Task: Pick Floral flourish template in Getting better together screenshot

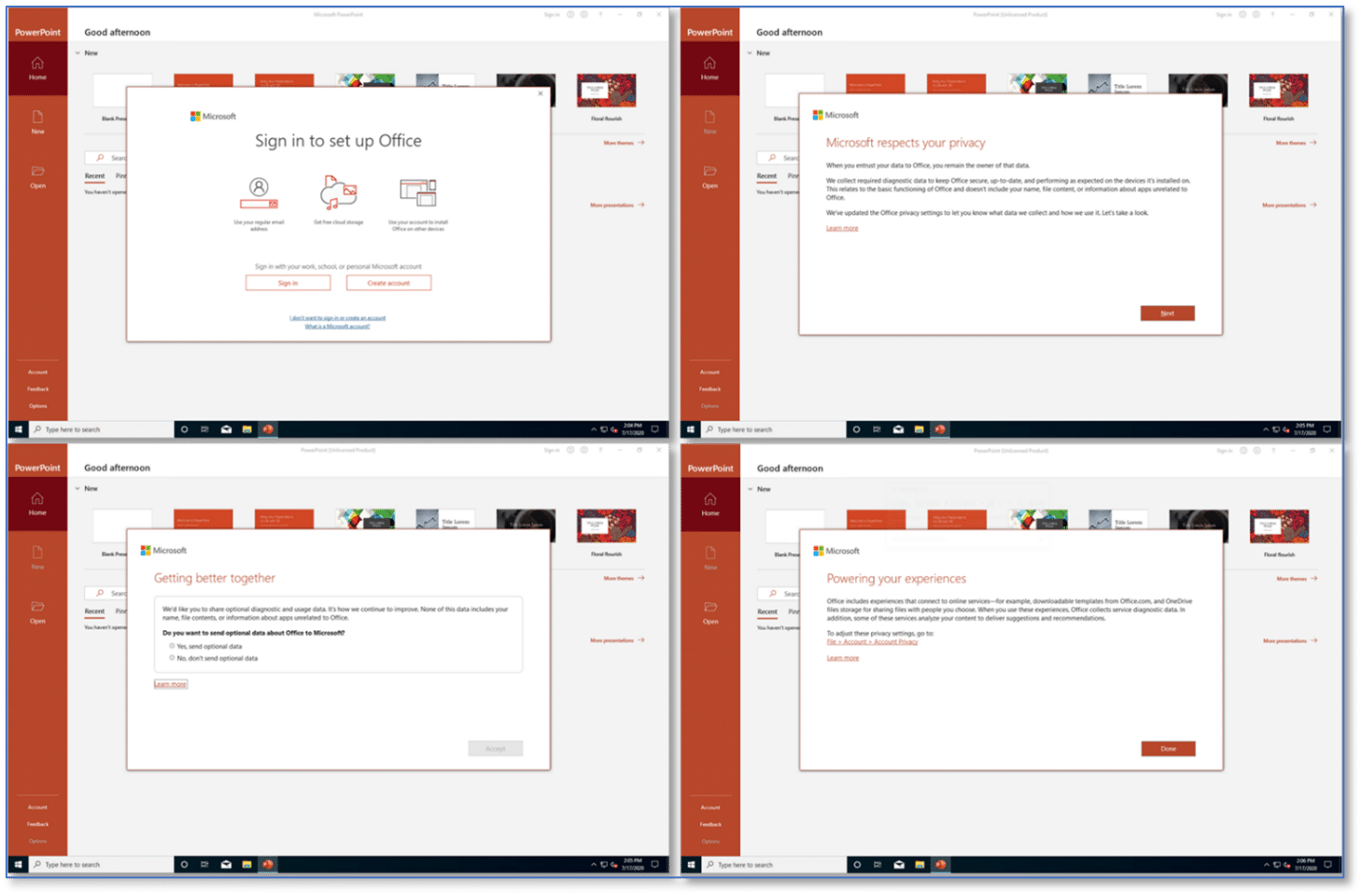Action: pos(606,526)
